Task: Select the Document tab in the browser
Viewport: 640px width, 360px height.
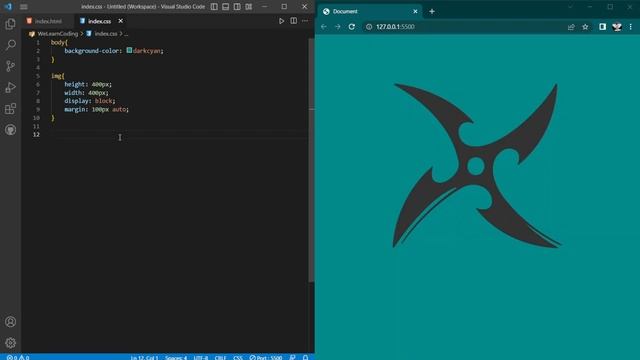Action: pos(369,11)
